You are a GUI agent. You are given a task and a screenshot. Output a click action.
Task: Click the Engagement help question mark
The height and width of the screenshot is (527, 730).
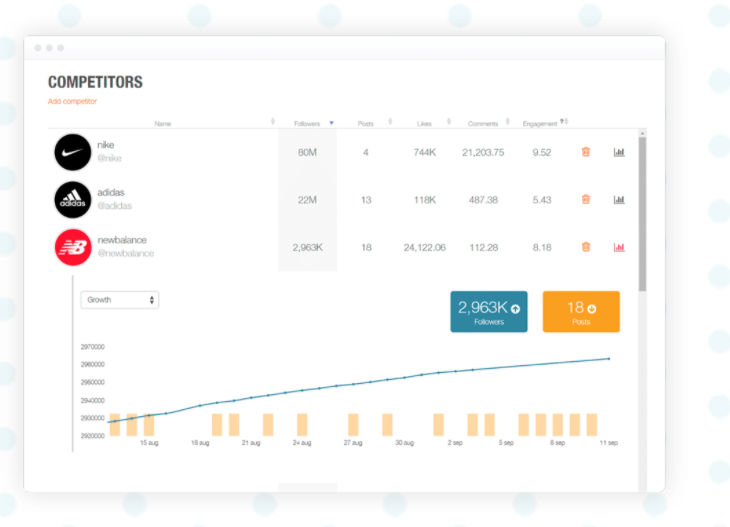pyautogui.click(x=561, y=121)
